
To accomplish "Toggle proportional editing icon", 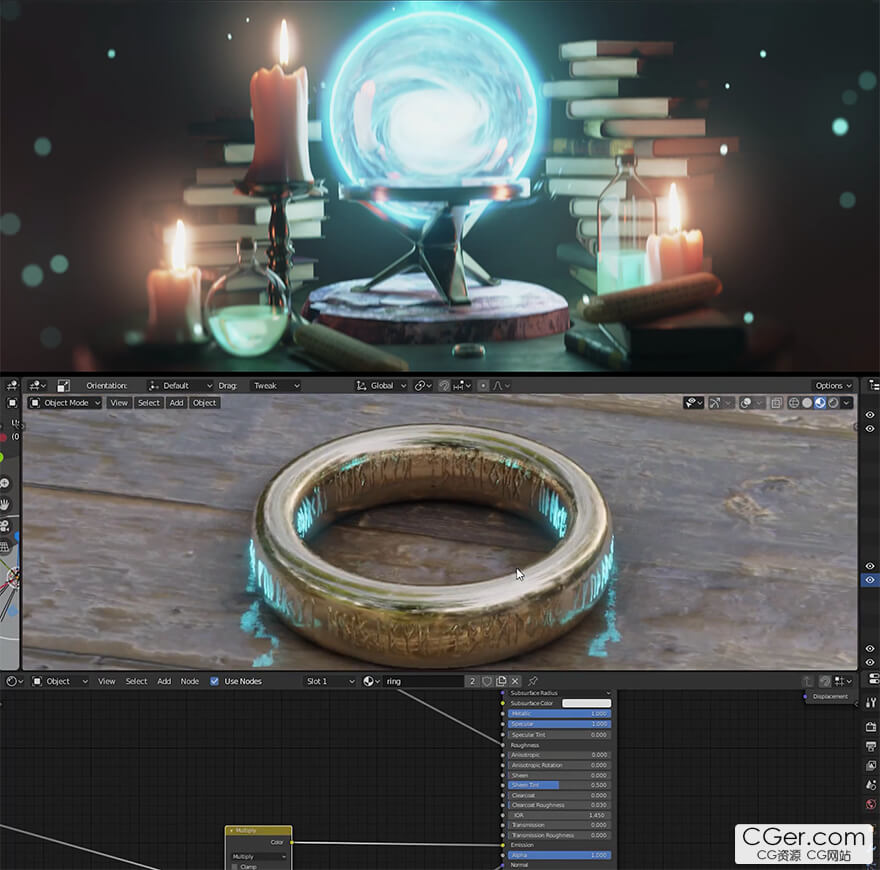I will 483,385.
